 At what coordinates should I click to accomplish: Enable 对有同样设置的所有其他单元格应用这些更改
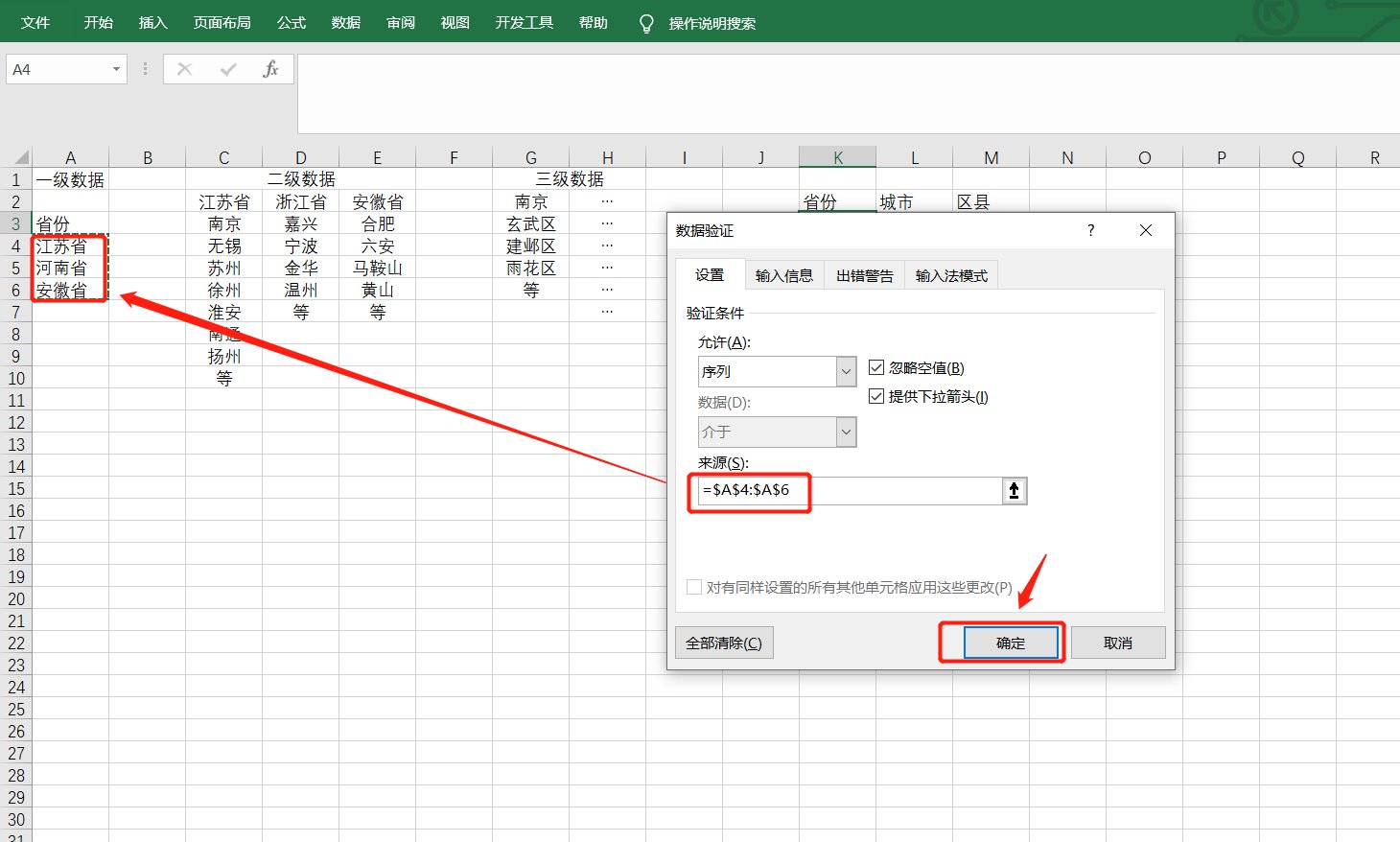[693, 587]
